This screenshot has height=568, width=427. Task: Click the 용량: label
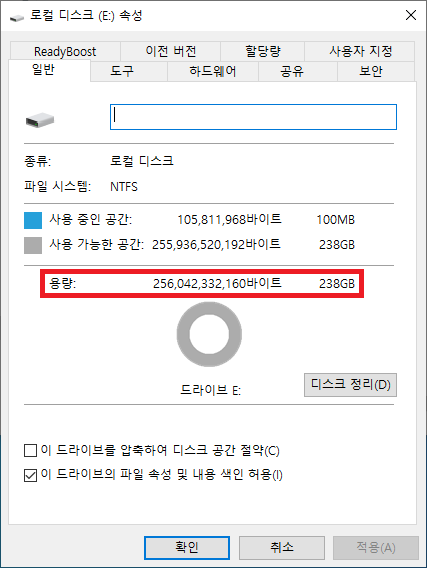(63, 283)
